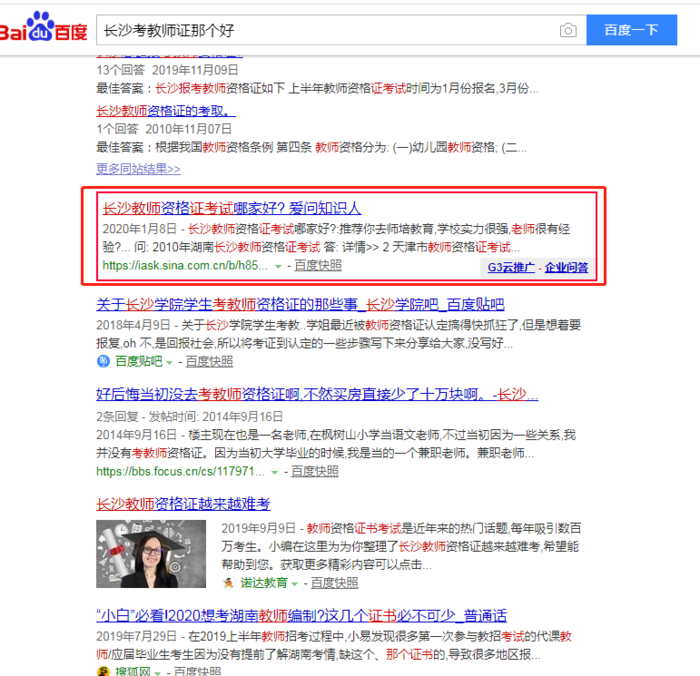700x676 pixels.
Task: Open the 长沙教师资格证的考取 link
Action: point(166,110)
